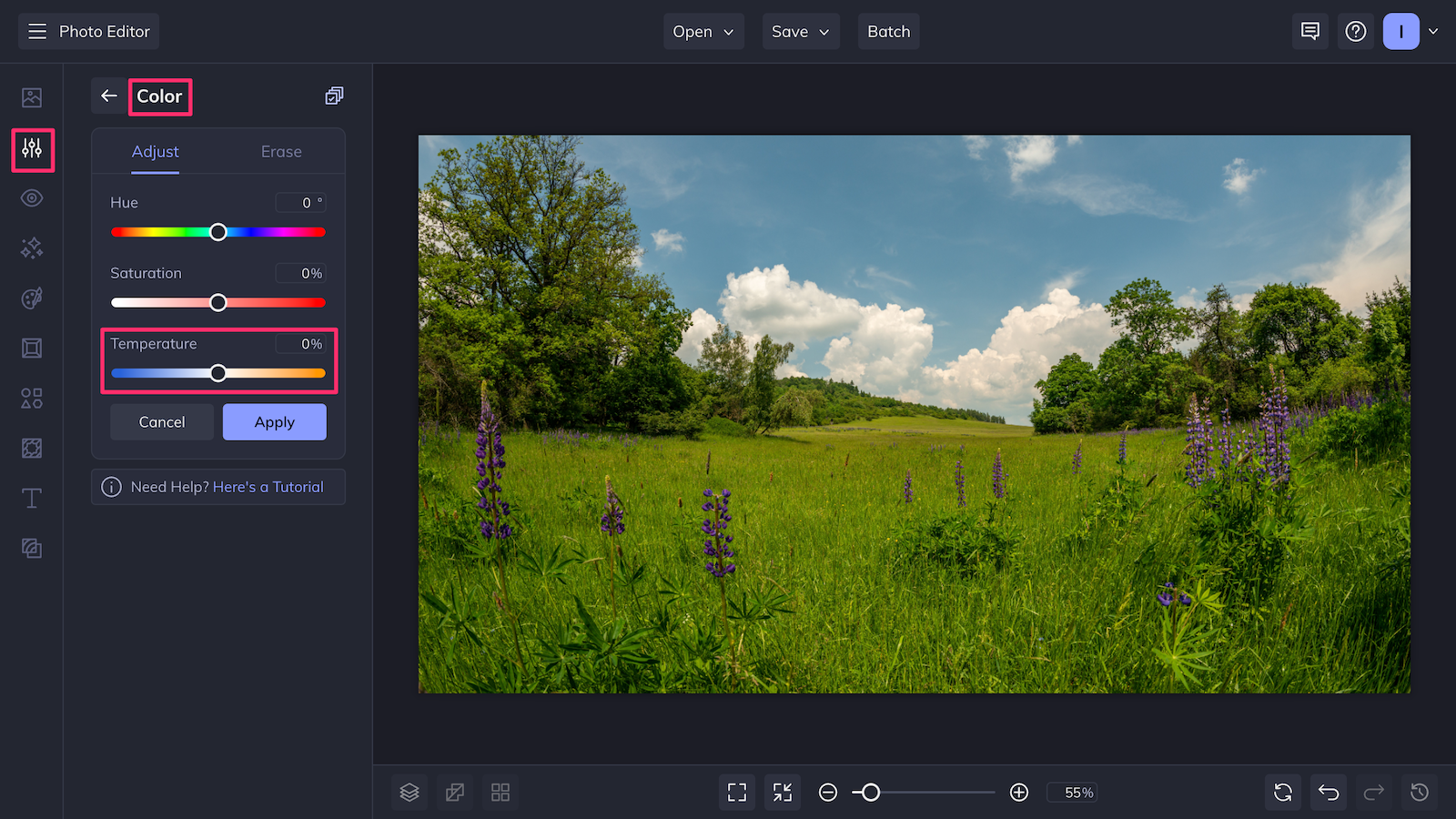
Task: Select the Text tool
Action: point(32,498)
